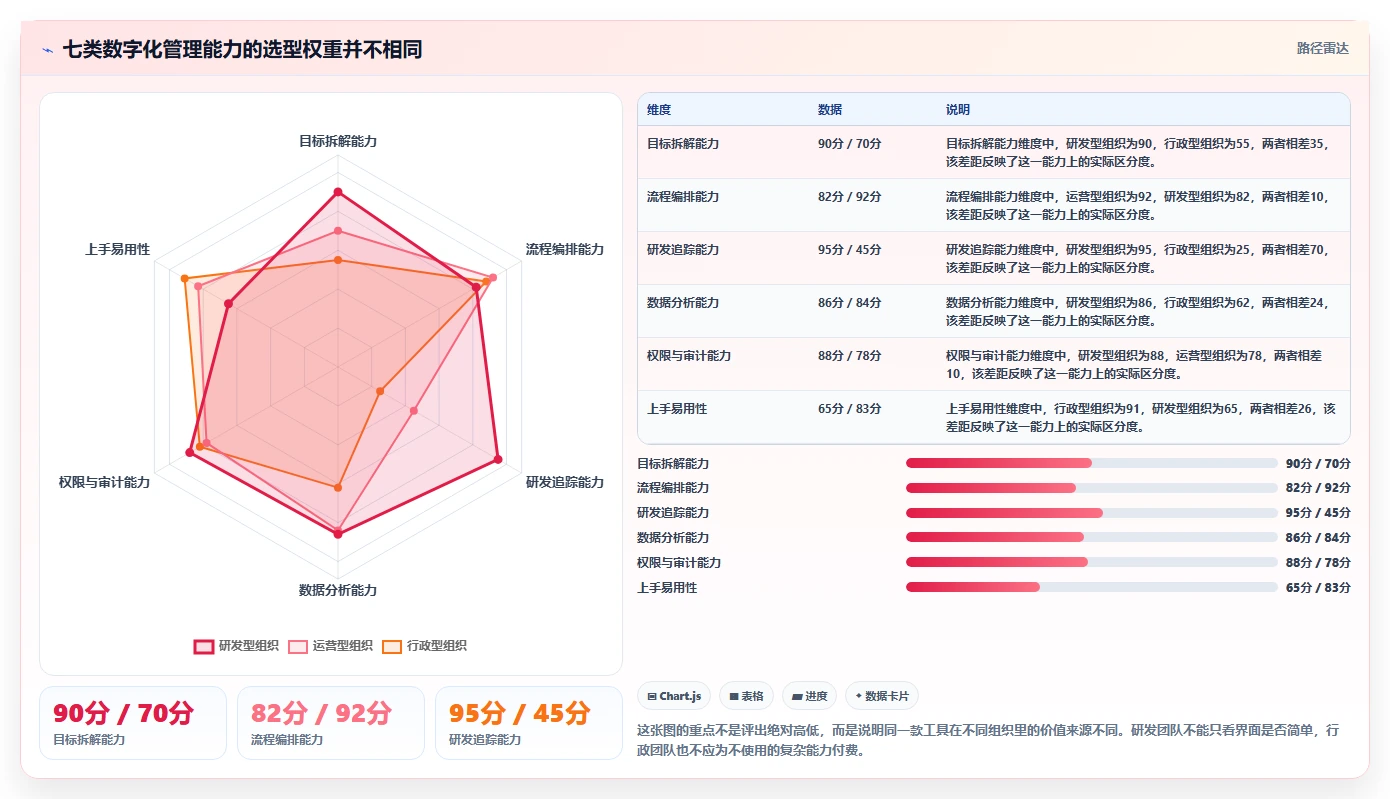Click the 上手易用性 progress bar

1092,587
